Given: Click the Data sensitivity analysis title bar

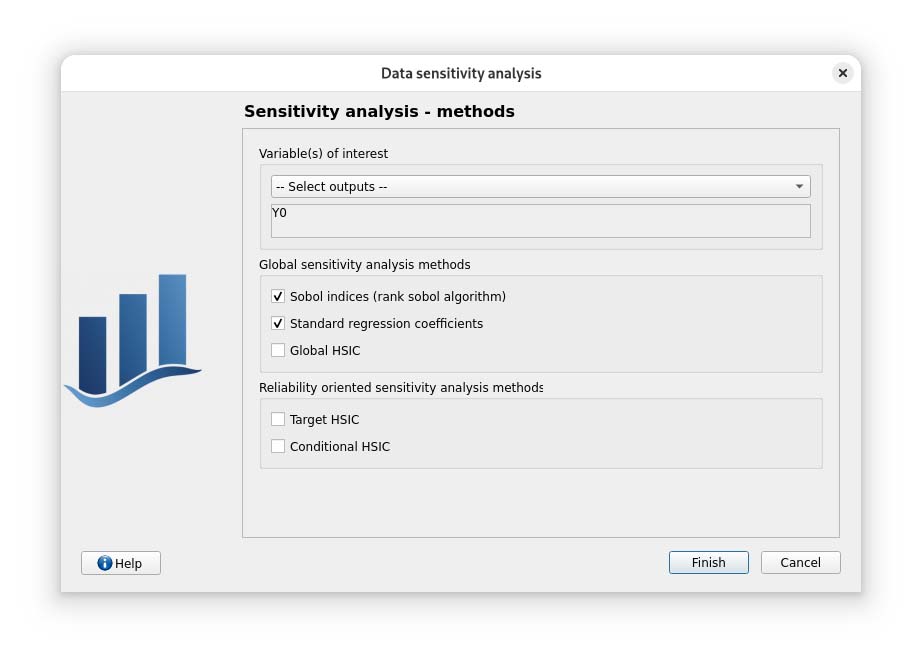Looking at the screenshot, I should (x=461, y=73).
